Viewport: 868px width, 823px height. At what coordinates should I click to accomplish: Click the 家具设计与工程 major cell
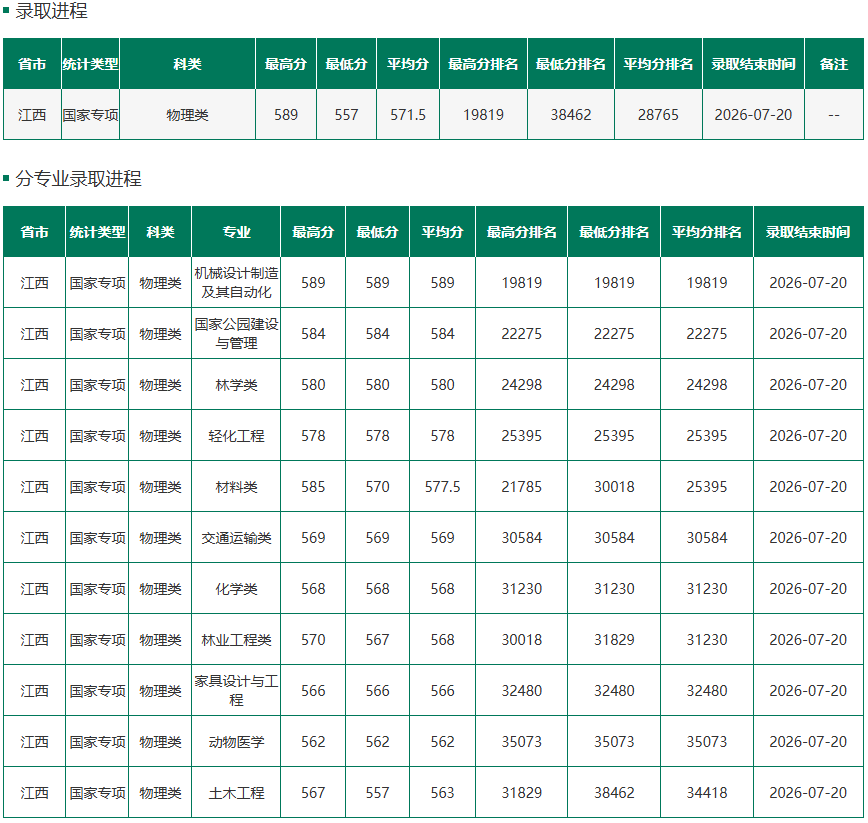point(236,691)
